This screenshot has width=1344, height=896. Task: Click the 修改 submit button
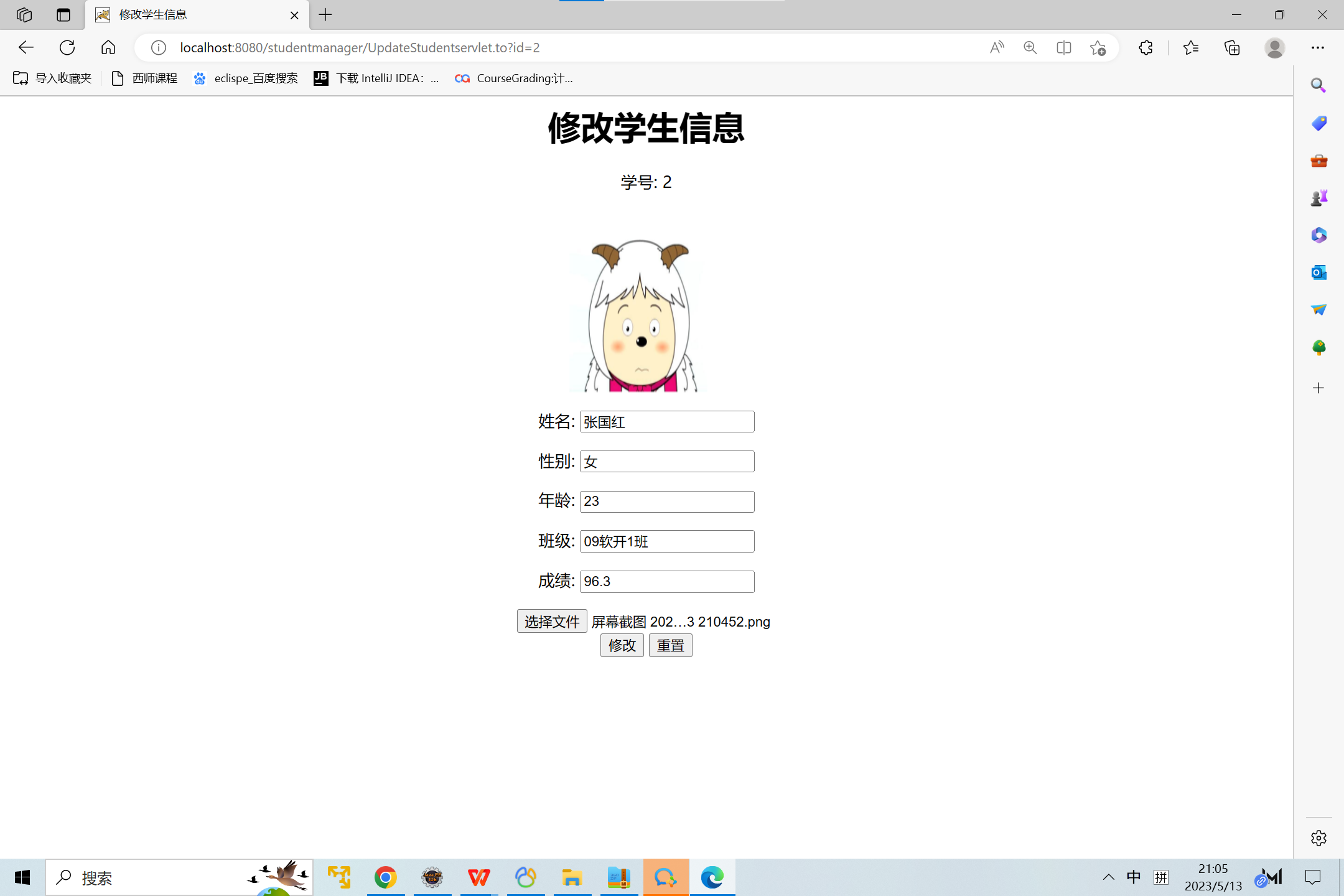pos(622,645)
